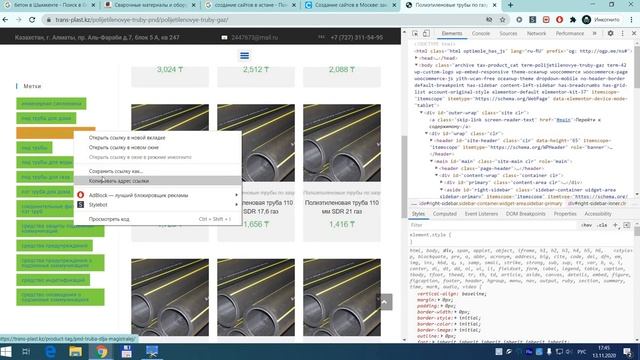Click the 'main' skip-link href value
Screen dimensions: 640x360
[563, 120]
